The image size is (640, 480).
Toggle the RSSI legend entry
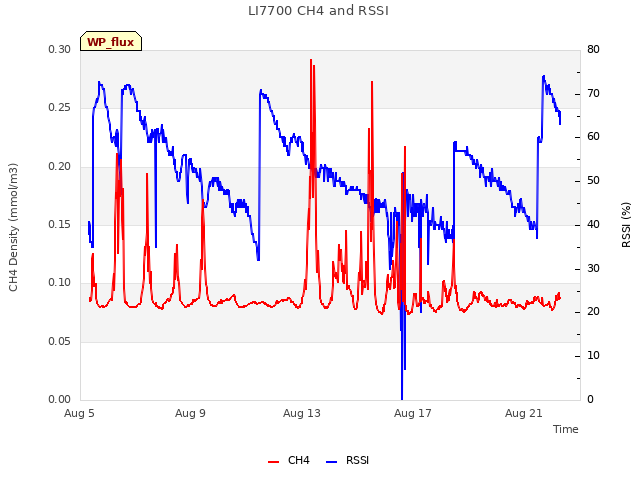point(347,460)
